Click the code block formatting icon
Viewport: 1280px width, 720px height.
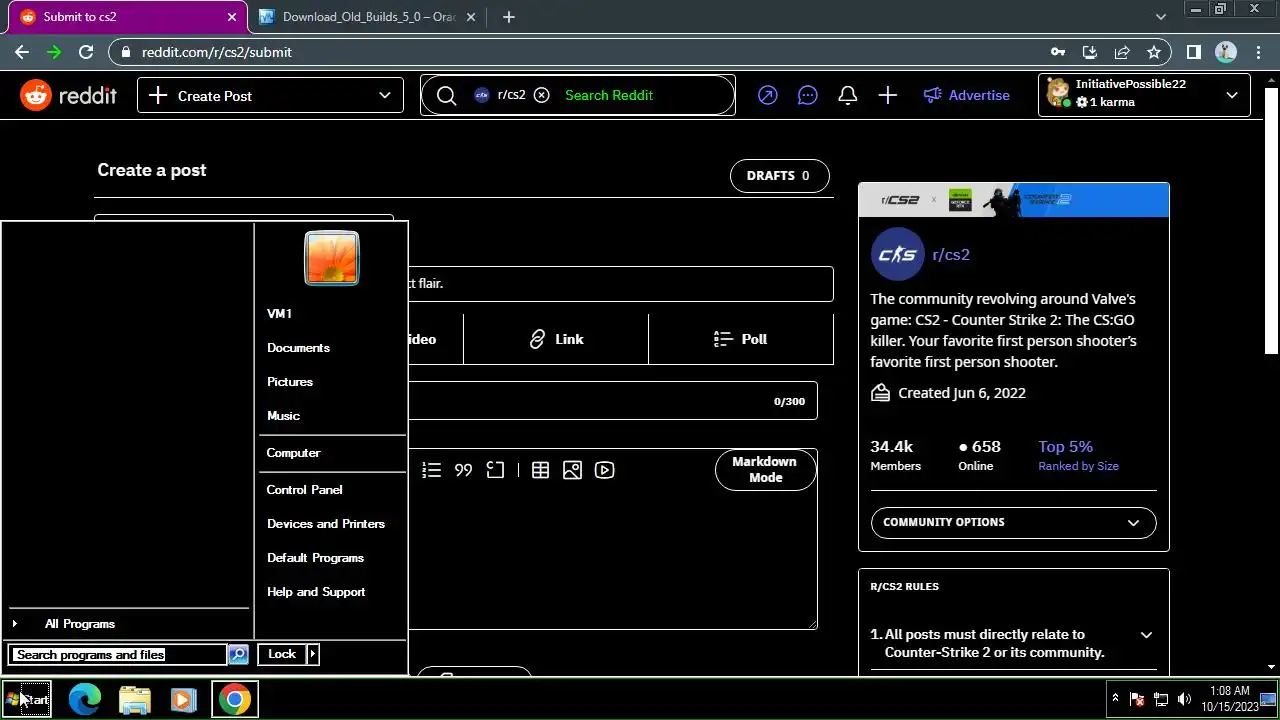[495, 470]
